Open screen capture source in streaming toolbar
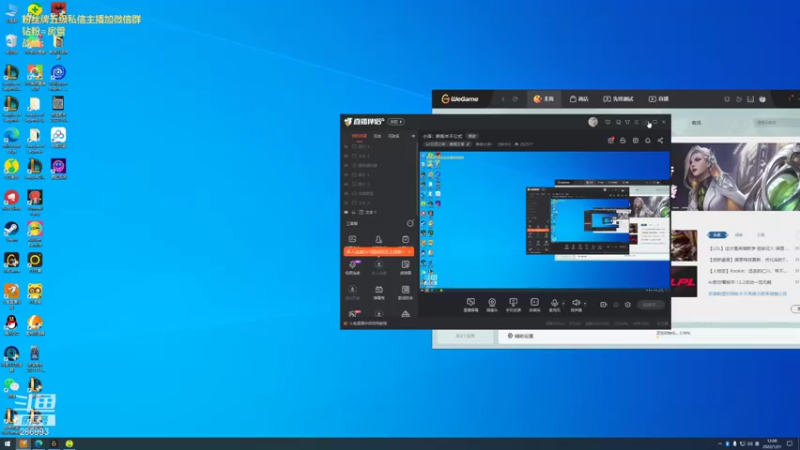The image size is (800, 450). tap(470, 305)
